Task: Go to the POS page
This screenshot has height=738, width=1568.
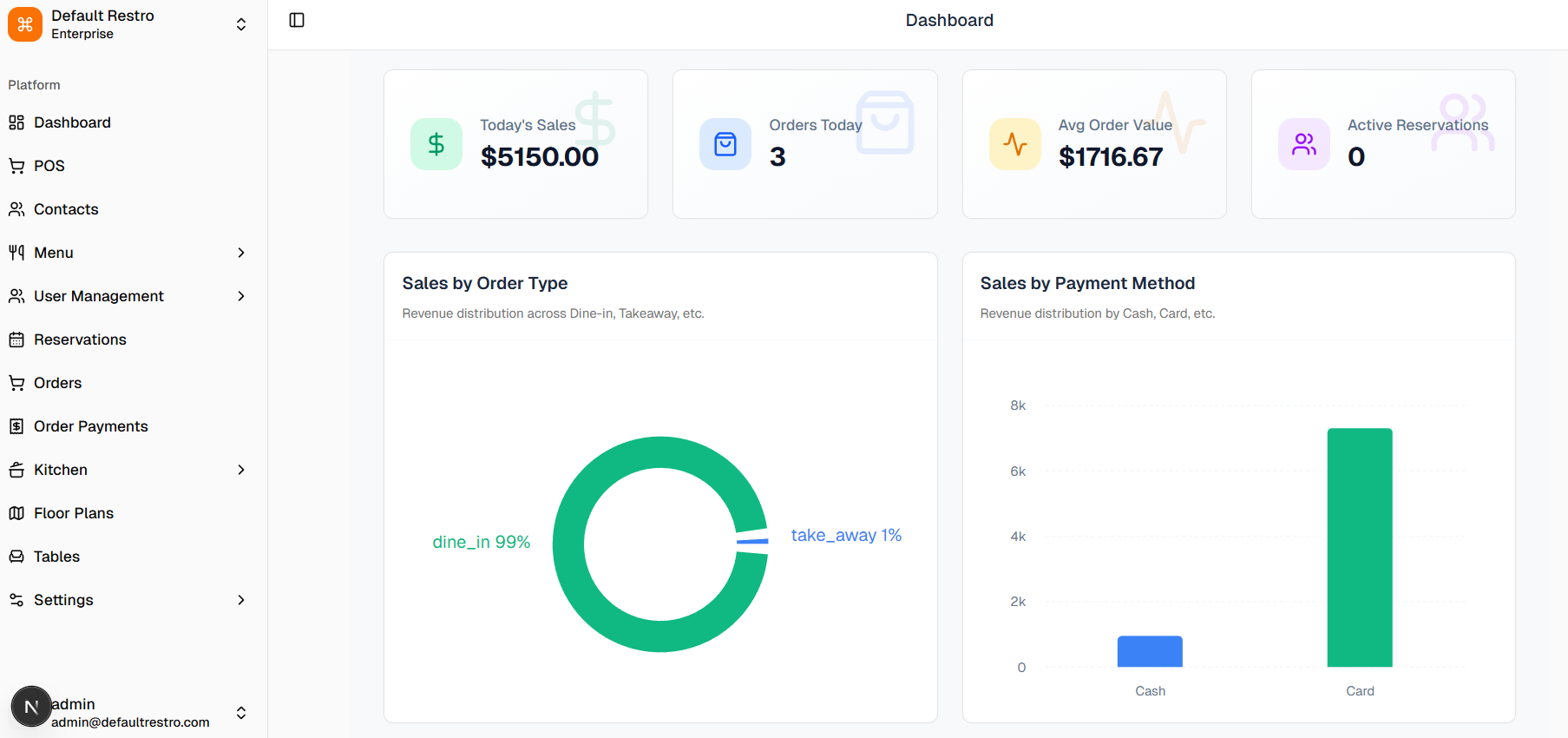Action: point(49,166)
